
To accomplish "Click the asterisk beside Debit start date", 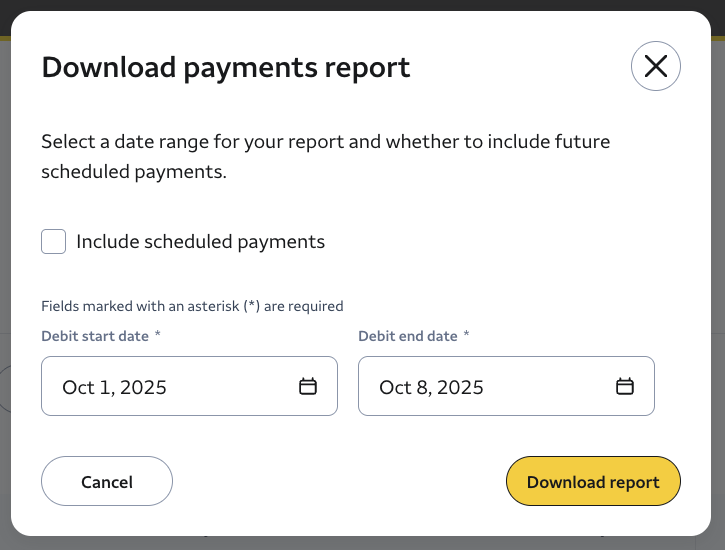I will 157,336.
